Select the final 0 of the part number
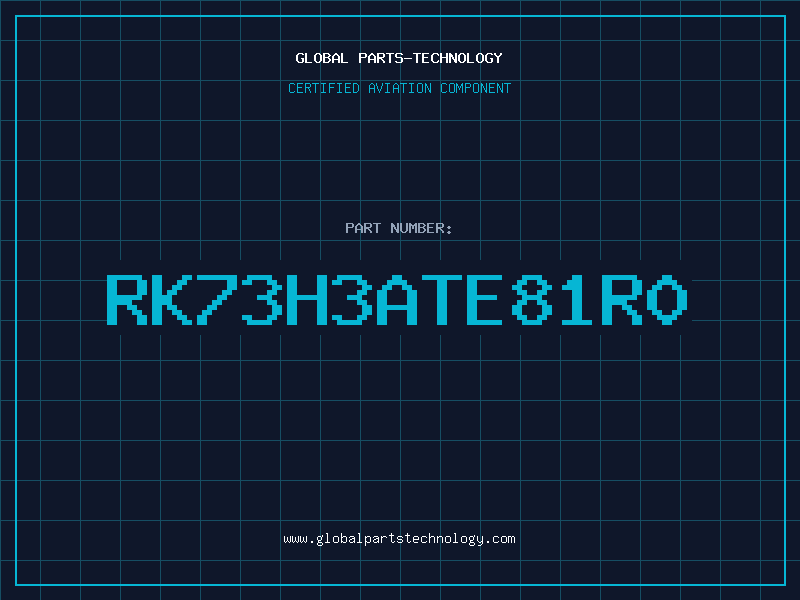The image size is (800, 600). click(667, 299)
